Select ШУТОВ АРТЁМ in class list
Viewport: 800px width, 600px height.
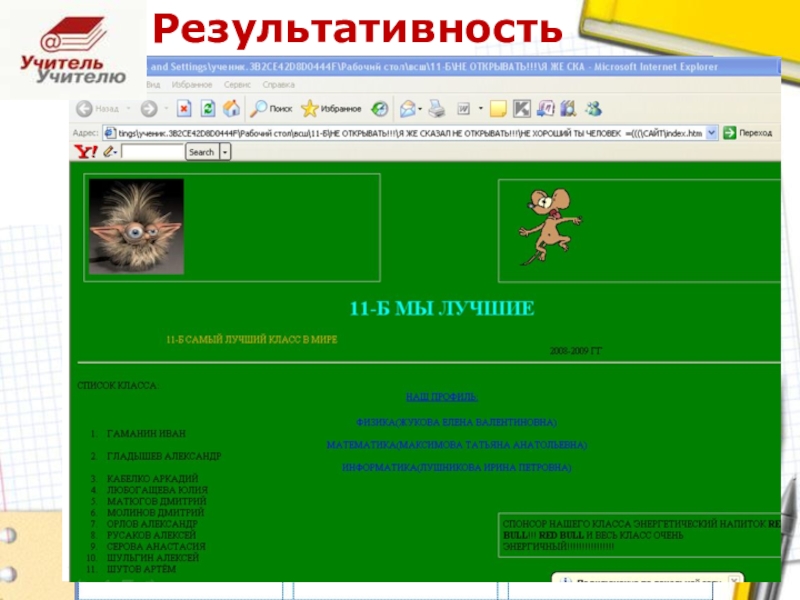point(141,568)
